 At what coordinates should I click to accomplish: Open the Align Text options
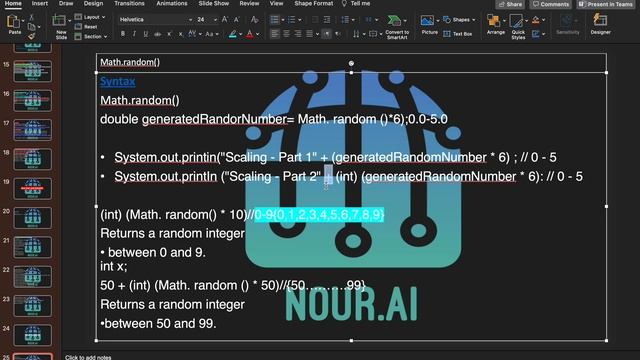tap(375, 34)
